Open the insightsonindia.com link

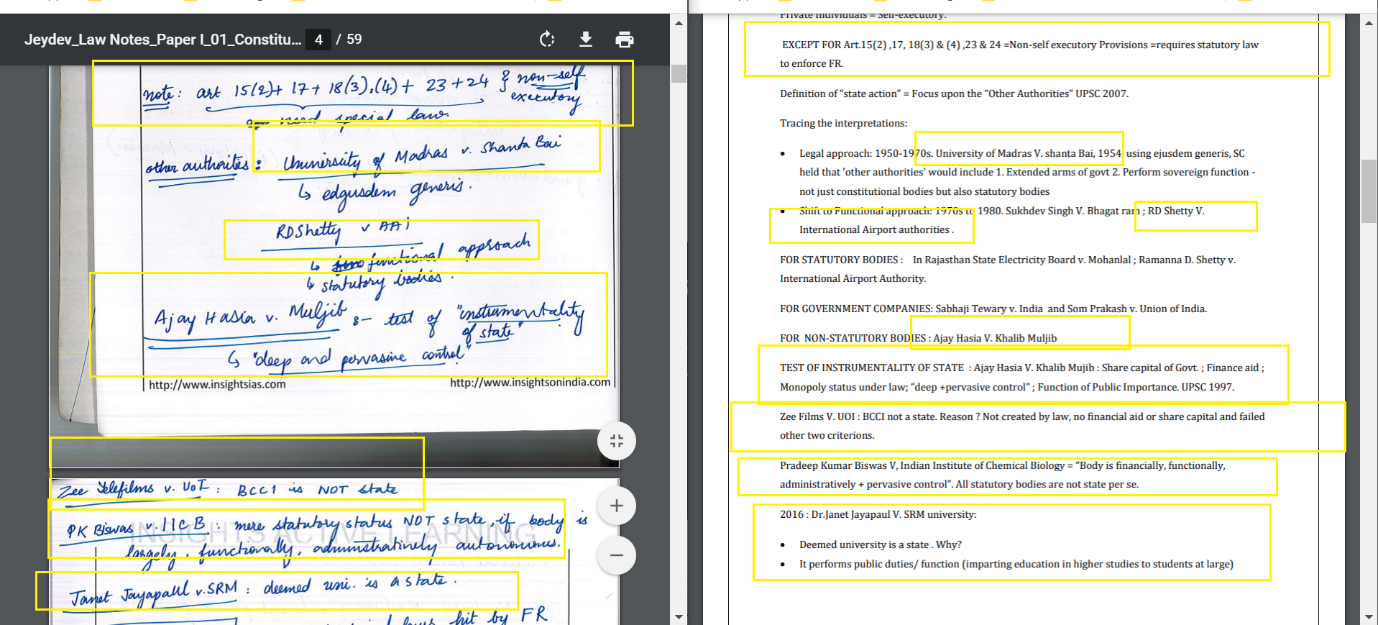click(x=528, y=383)
